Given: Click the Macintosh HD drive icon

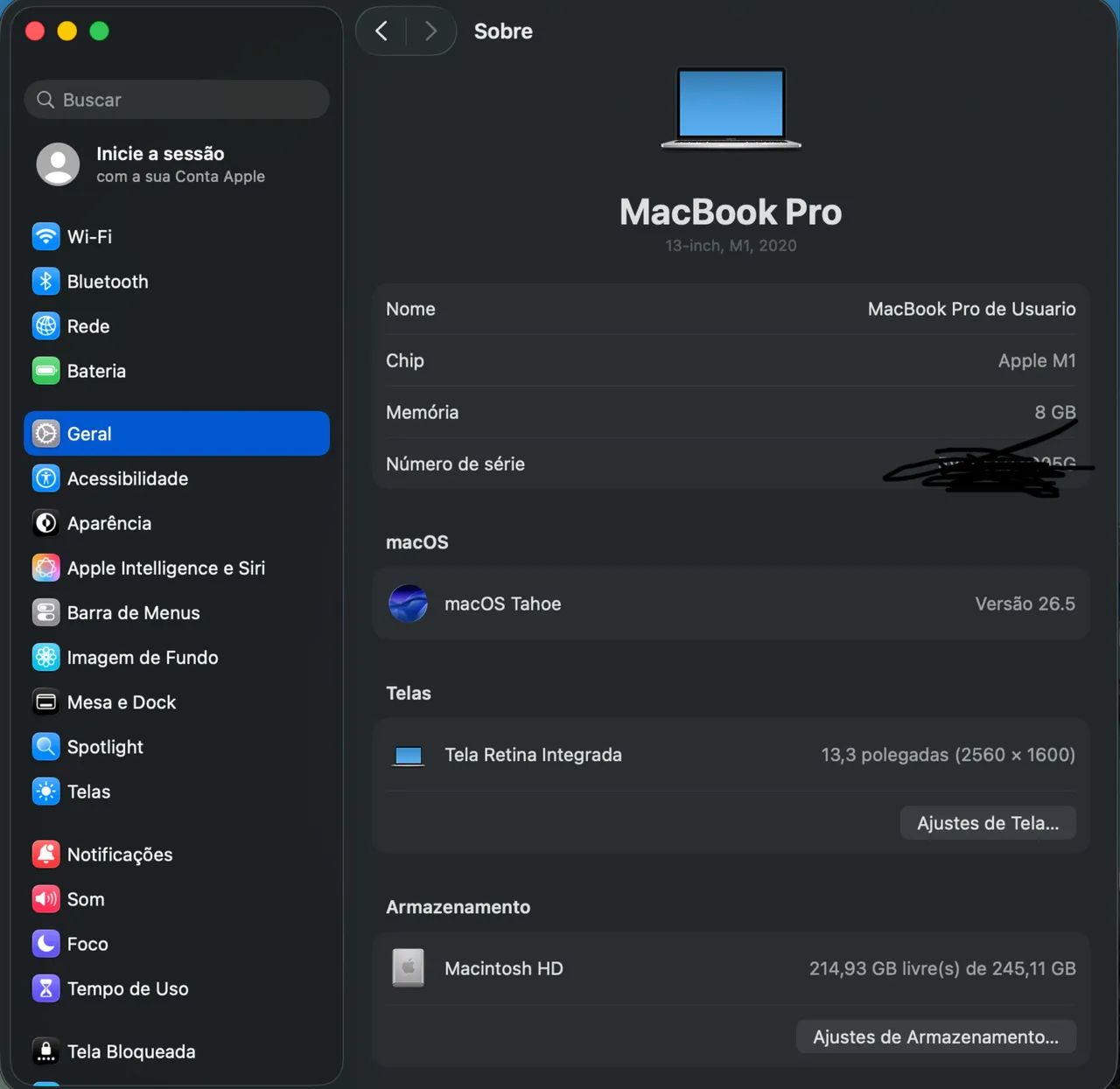Looking at the screenshot, I should coord(408,967).
